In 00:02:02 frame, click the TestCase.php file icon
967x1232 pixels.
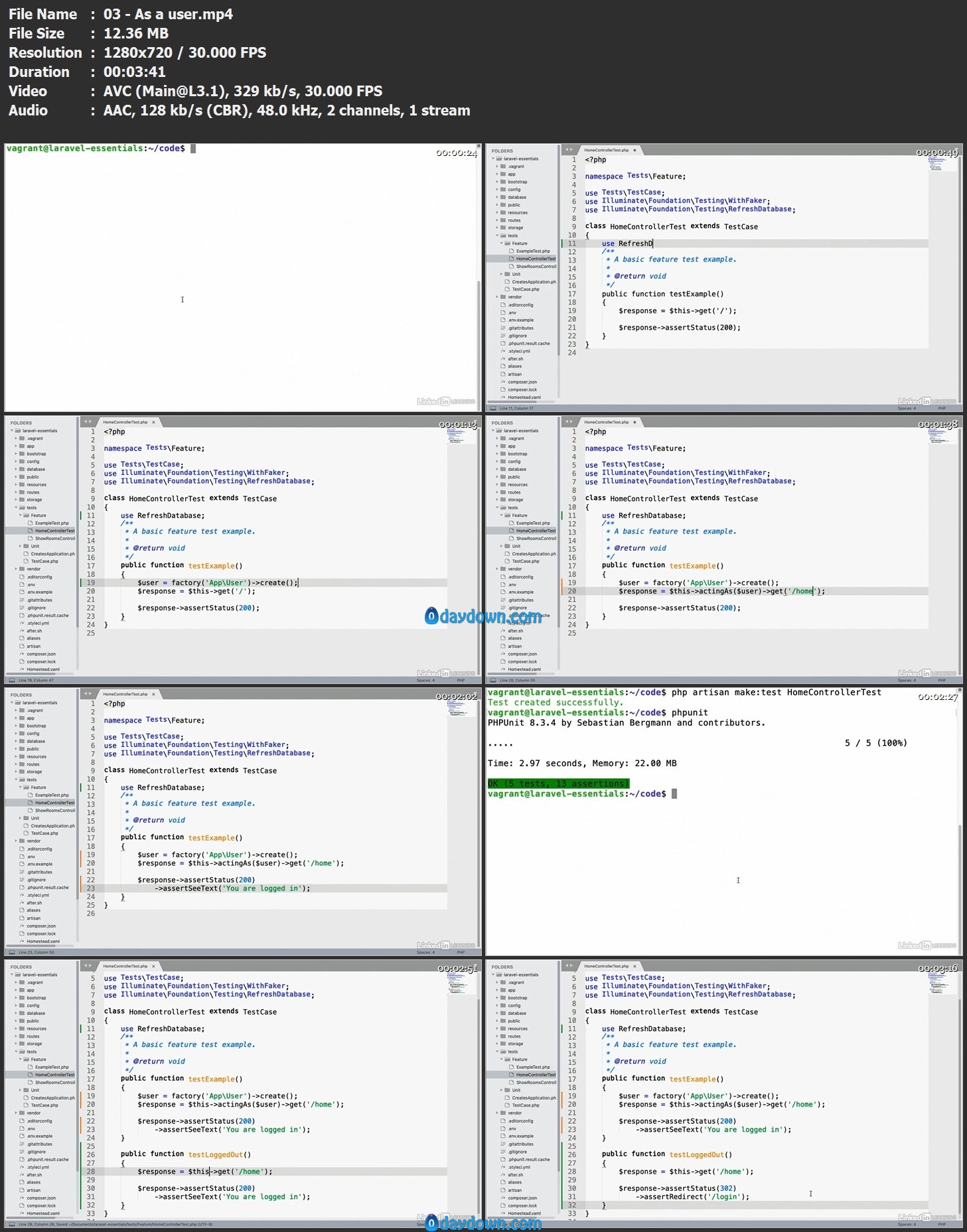point(27,833)
